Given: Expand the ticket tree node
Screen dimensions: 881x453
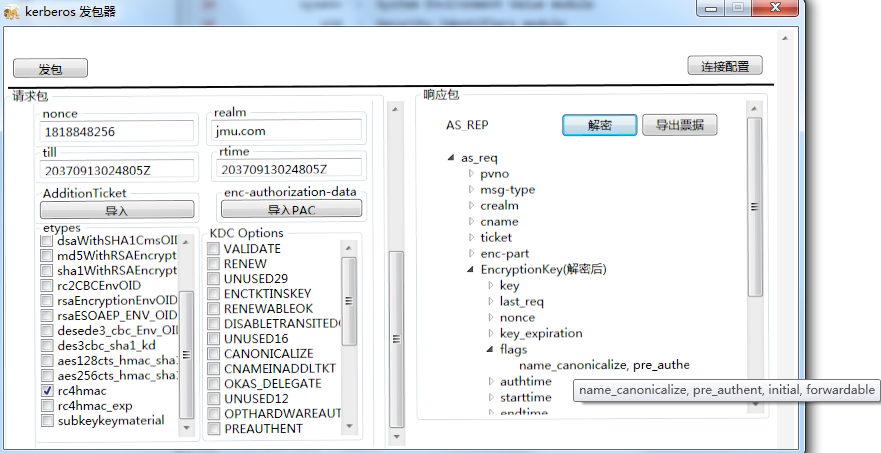Looking at the screenshot, I should click(471, 237).
